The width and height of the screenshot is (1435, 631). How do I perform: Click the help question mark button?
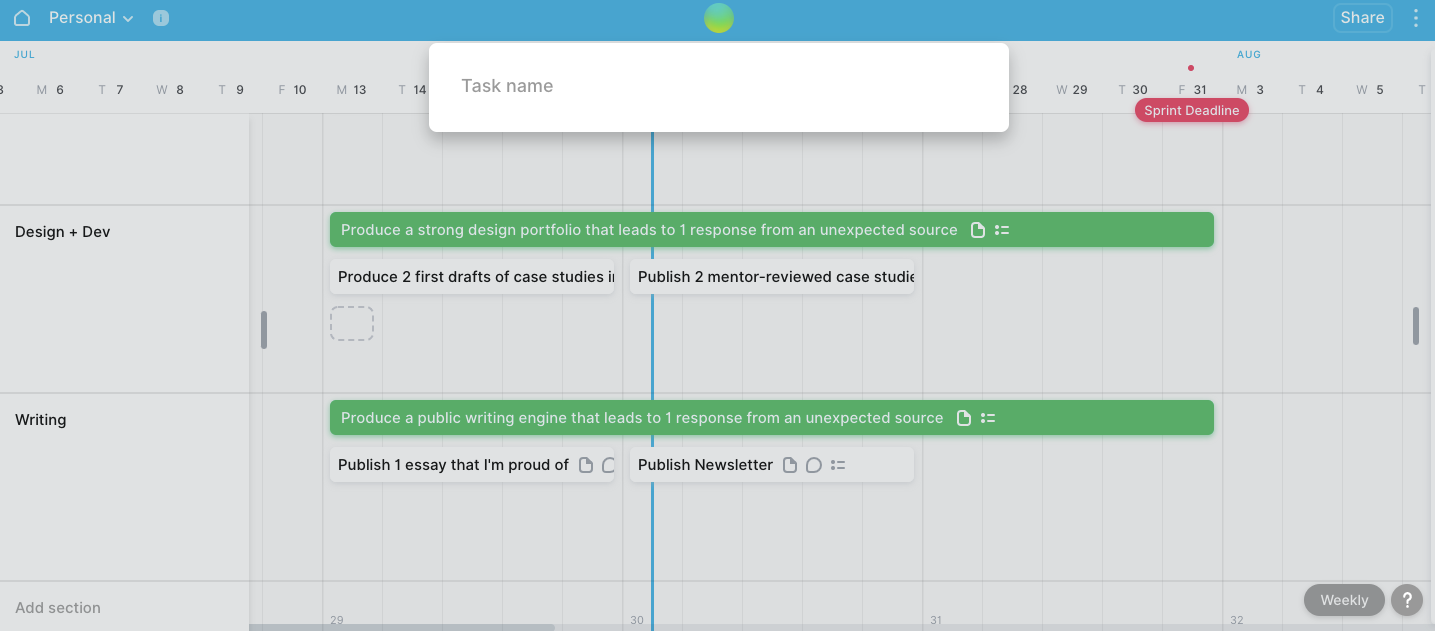[1406, 600]
